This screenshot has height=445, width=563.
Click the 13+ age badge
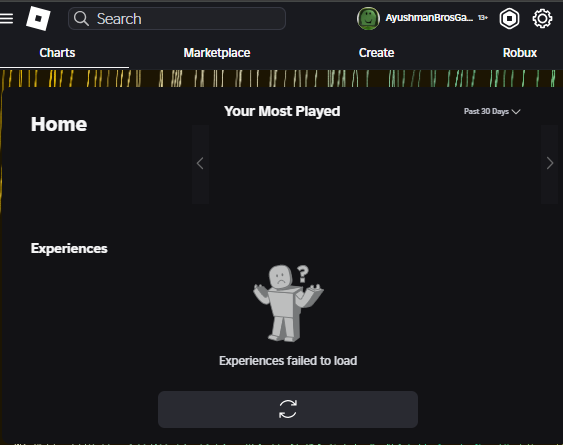(483, 18)
